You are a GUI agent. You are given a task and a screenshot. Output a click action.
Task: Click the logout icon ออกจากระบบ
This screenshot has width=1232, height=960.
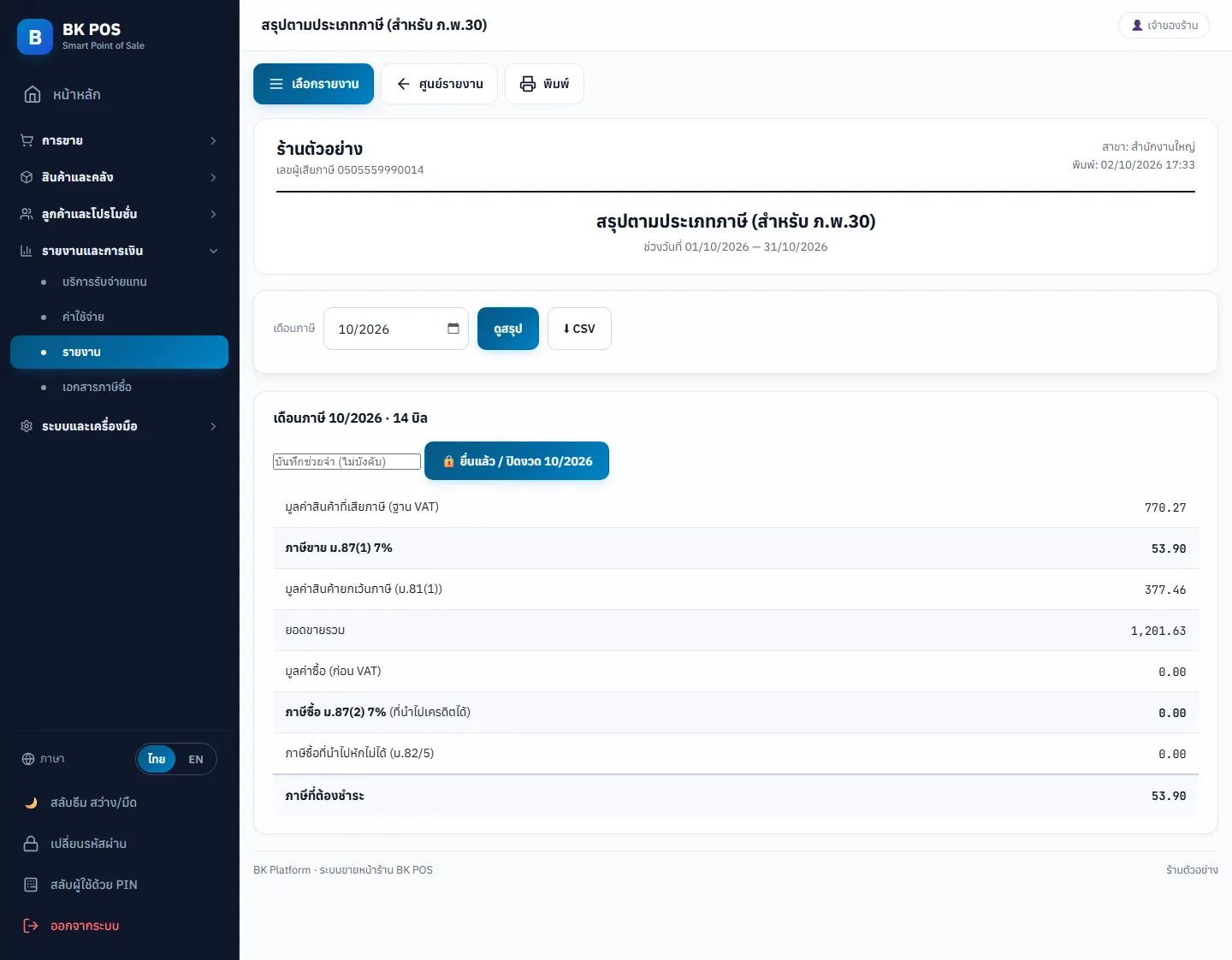click(31, 926)
